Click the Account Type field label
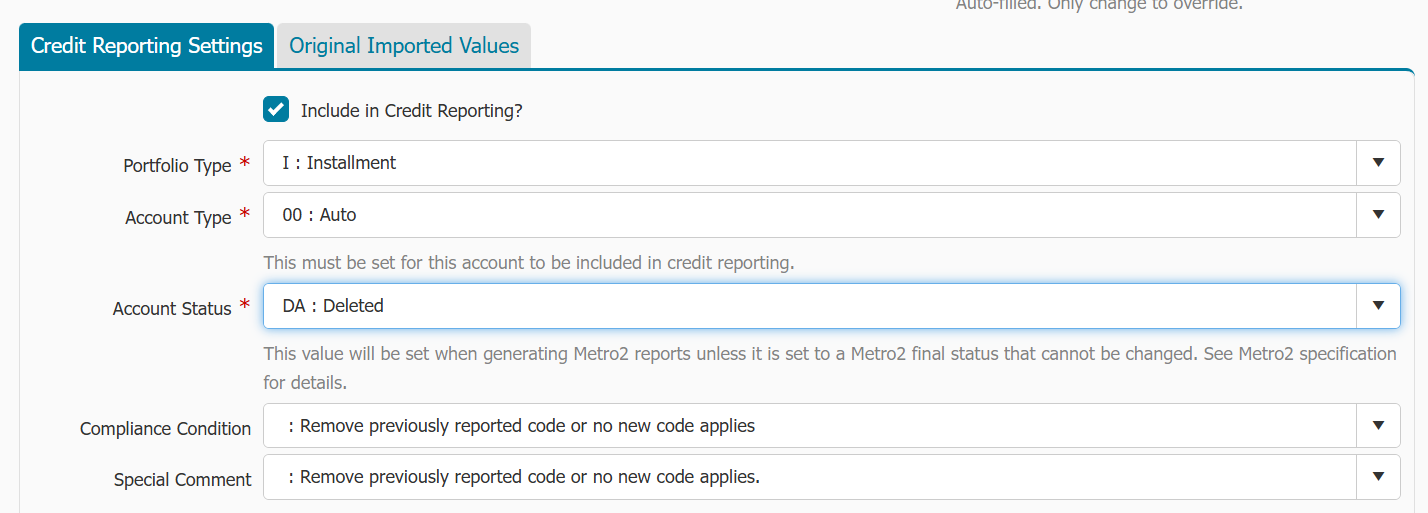Image resolution: width=1428 pixels, height=513 pixels. tap(178, 218)
